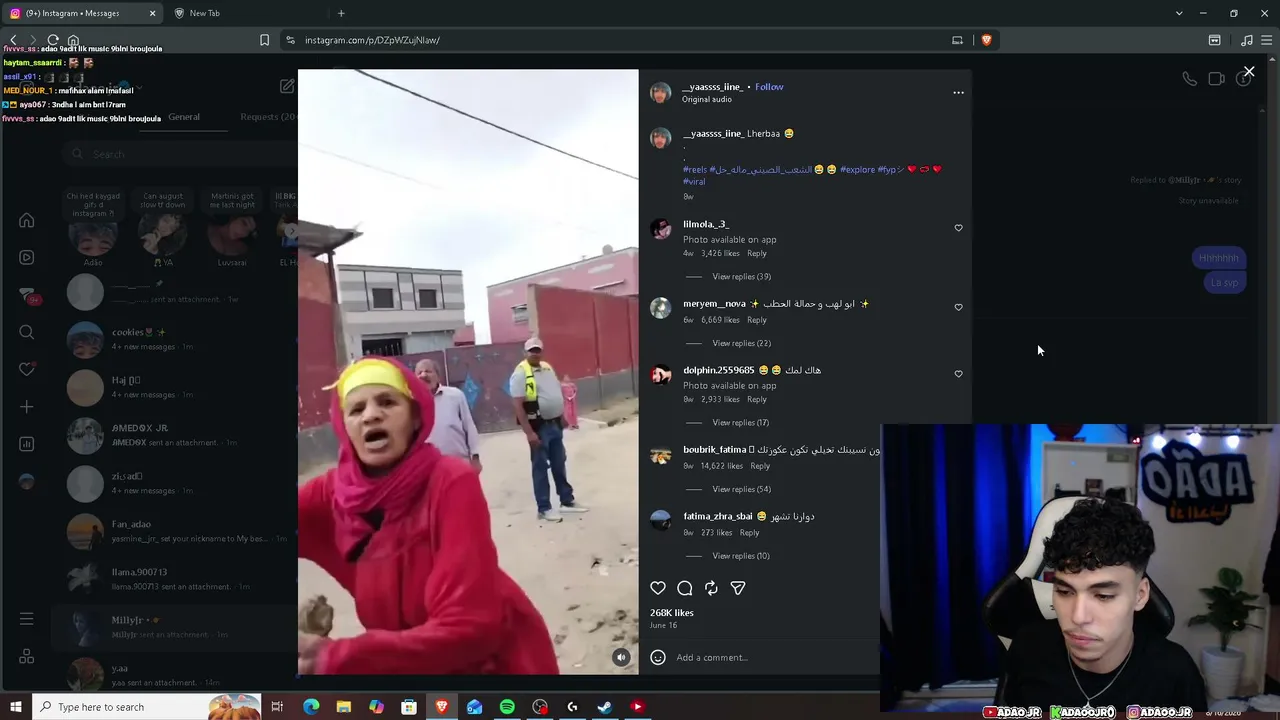The width and height of the screenshot is (1280, 720).
Task: Close the post overlay with the X
Action: click(x=1249, y=72)
